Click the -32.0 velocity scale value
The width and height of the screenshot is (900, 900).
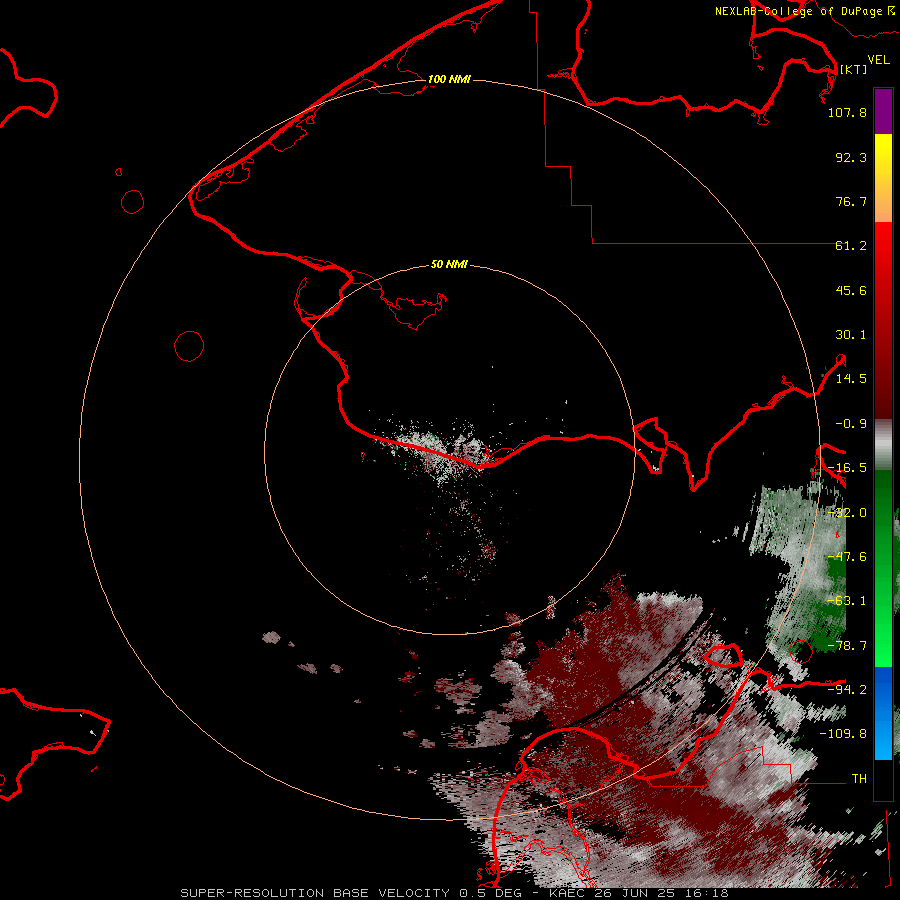847,513
